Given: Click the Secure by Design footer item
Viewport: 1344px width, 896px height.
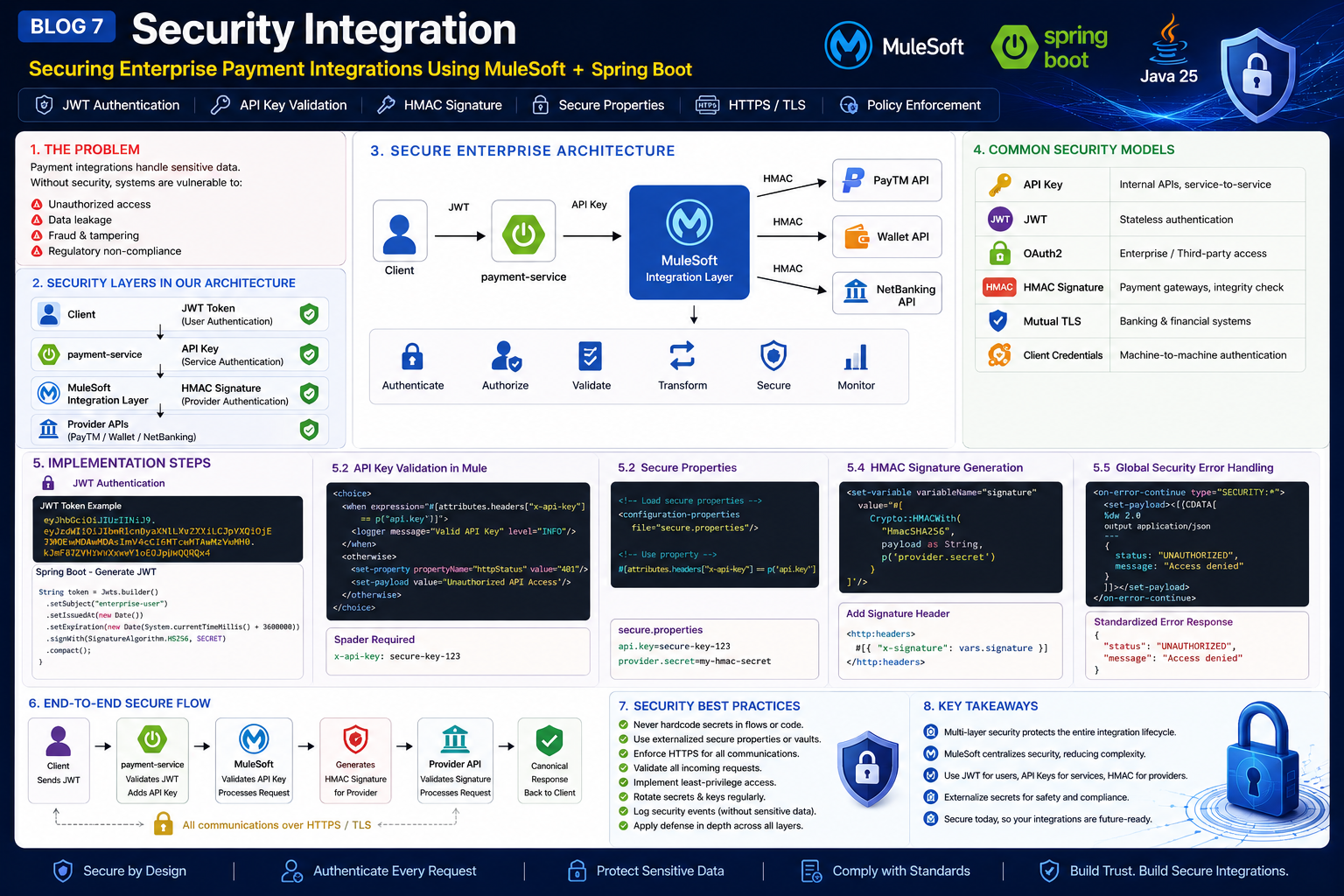Looking at the screenshot, I should click(x=120, y=871).
